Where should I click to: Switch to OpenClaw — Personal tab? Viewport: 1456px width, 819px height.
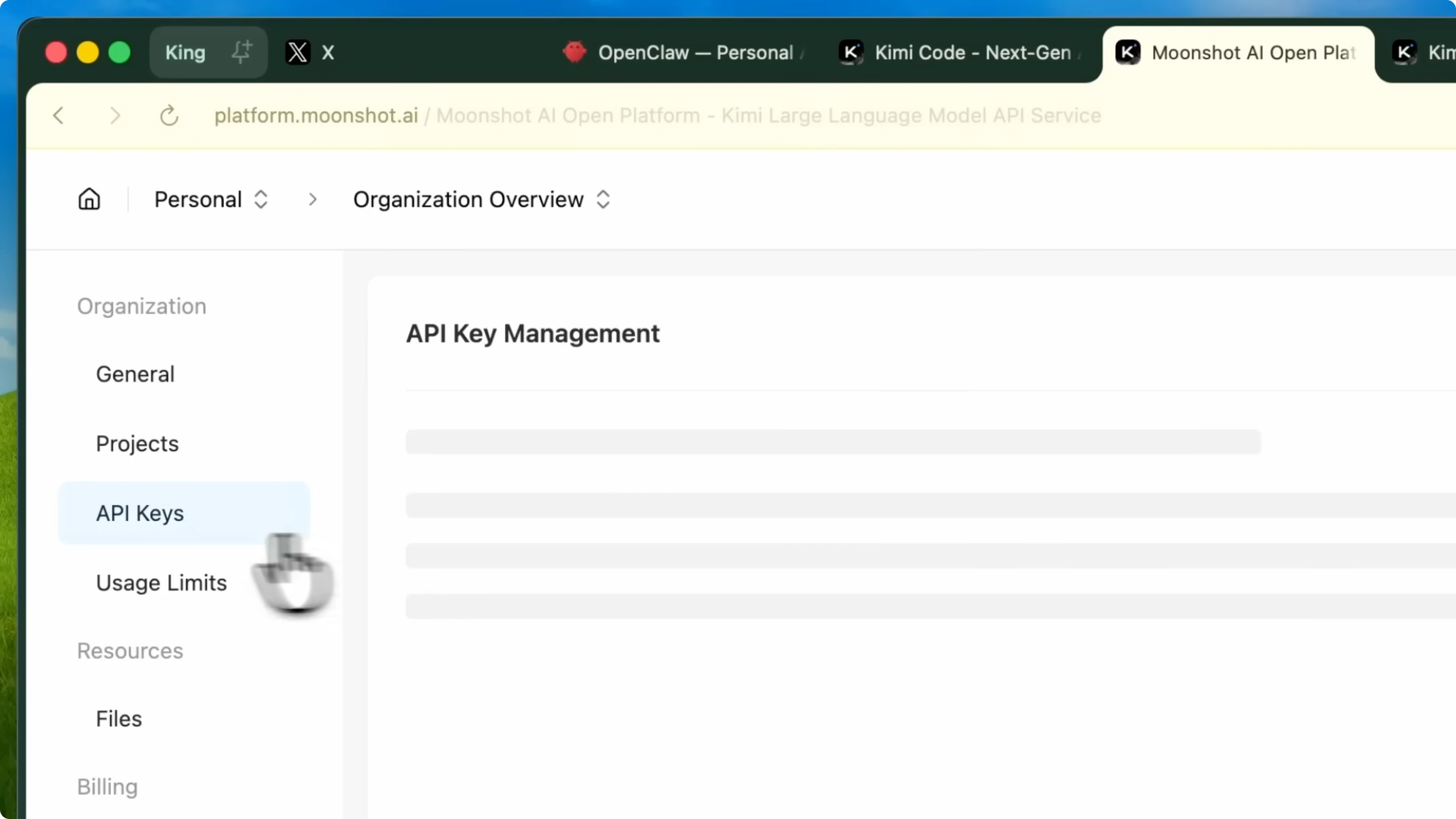click(695, 53)
